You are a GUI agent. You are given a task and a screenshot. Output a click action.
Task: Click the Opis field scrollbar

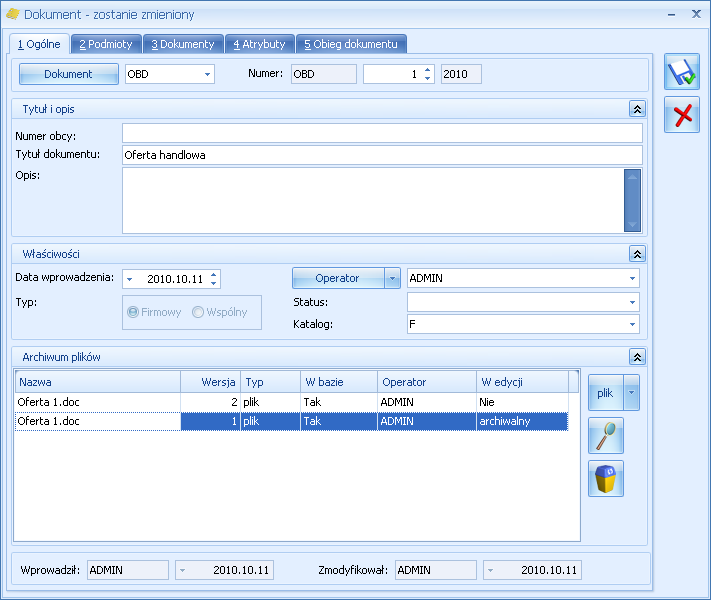(x=632, y=200)
